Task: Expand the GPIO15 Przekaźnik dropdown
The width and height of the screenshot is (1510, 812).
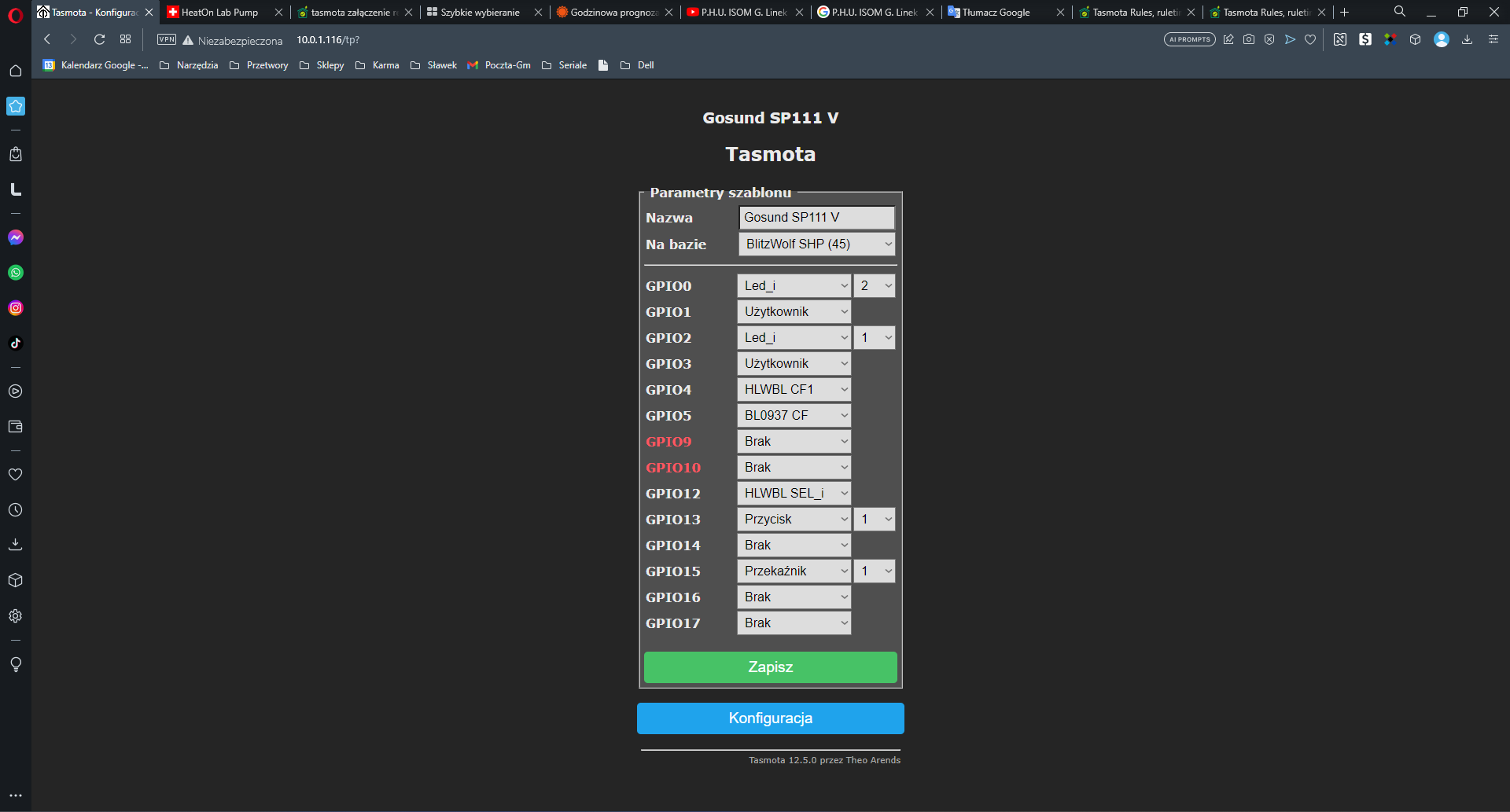Action: [x=794, y=571]
